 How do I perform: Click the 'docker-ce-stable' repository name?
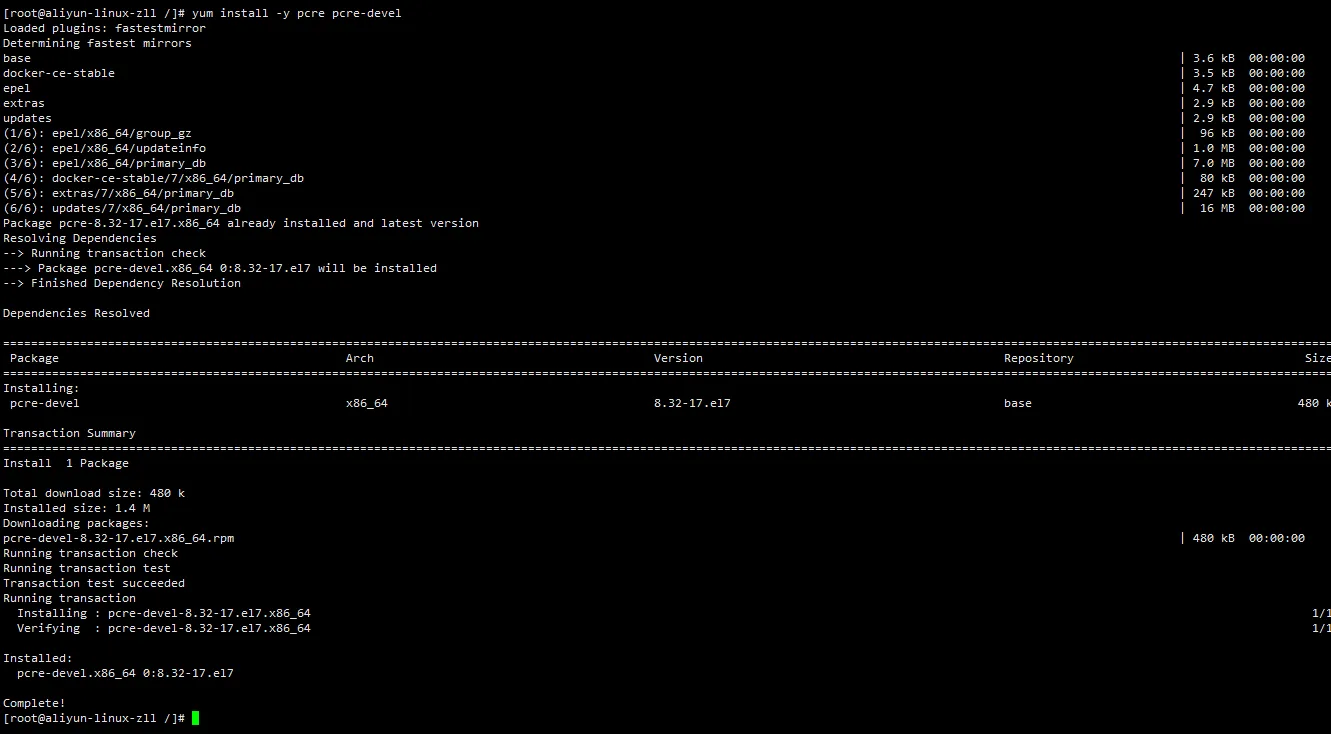(x=59, y=73)
